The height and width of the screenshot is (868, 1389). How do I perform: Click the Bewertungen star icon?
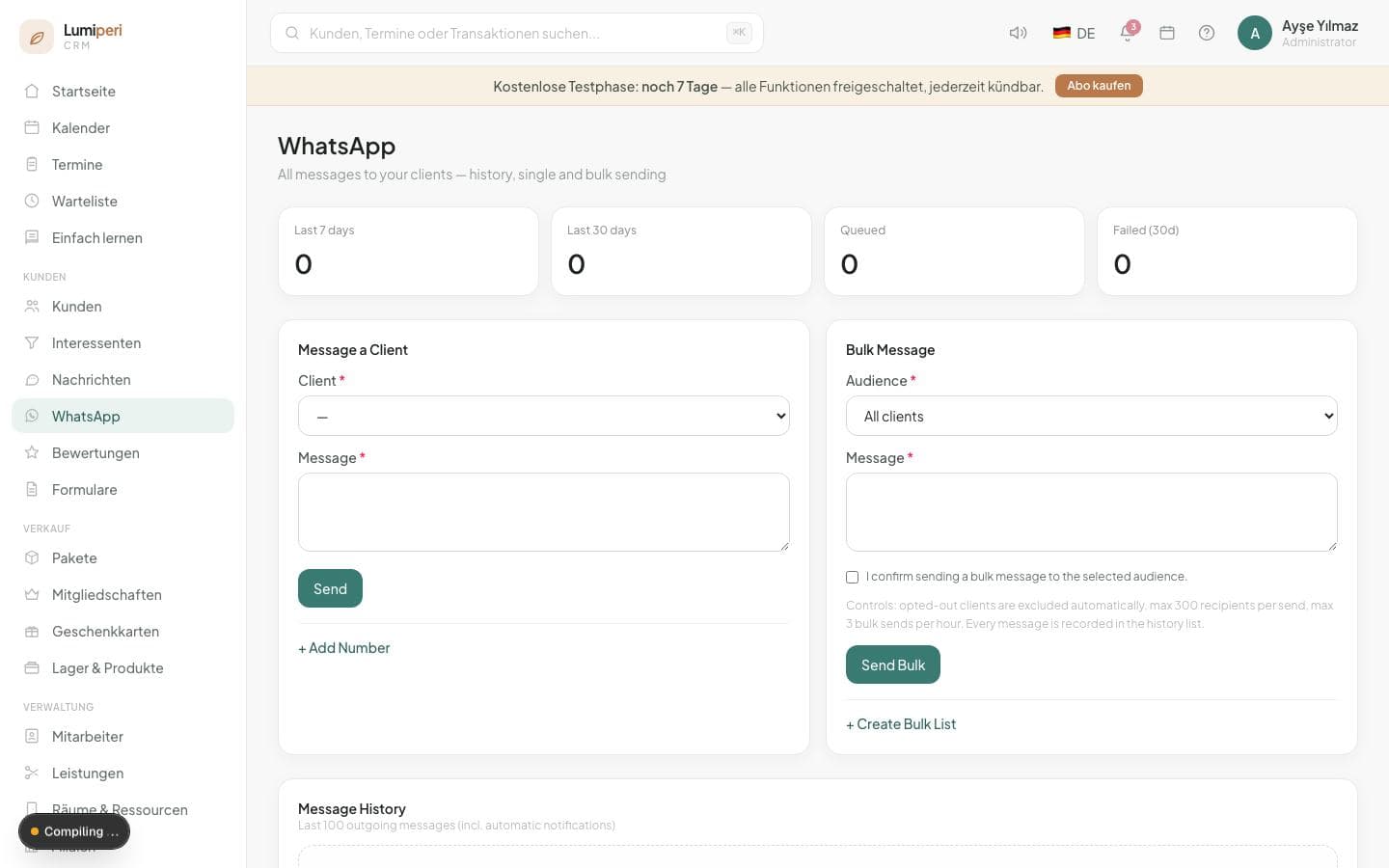point(32,453)
